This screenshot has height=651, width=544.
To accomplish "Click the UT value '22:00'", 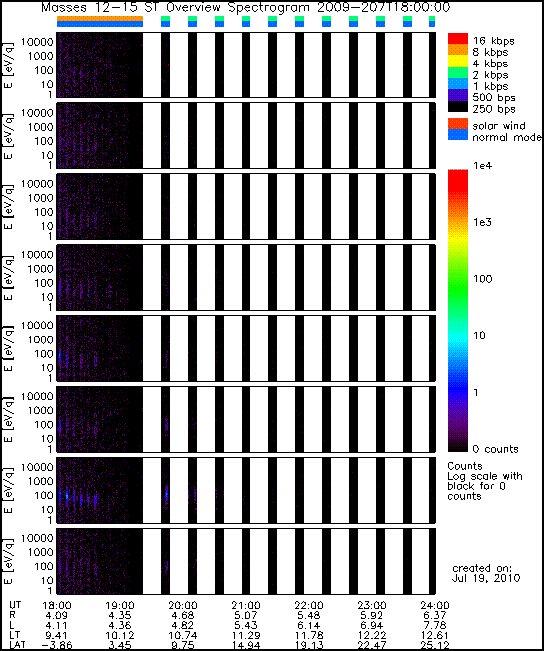I will click(309, 606).
